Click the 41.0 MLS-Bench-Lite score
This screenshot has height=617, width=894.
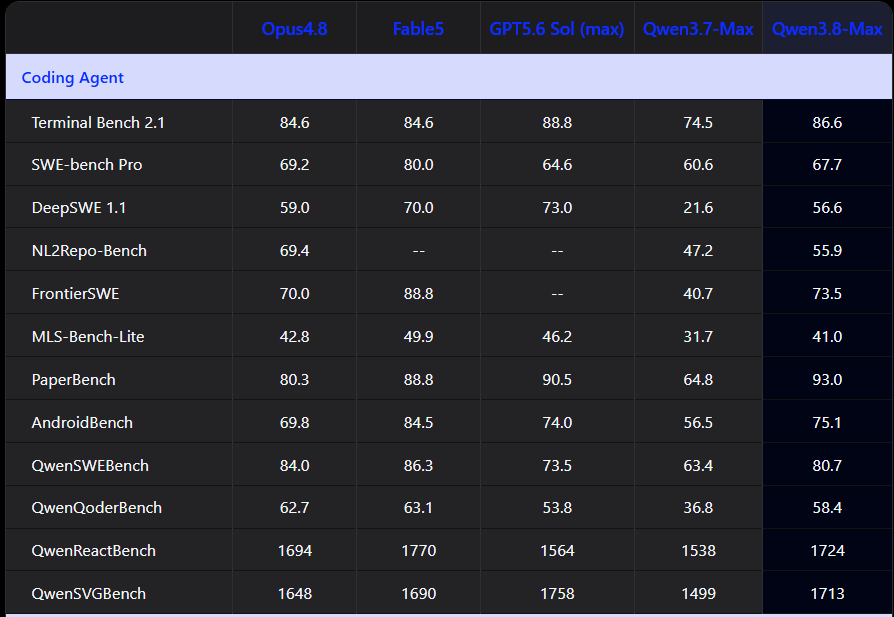pos(827,336)
